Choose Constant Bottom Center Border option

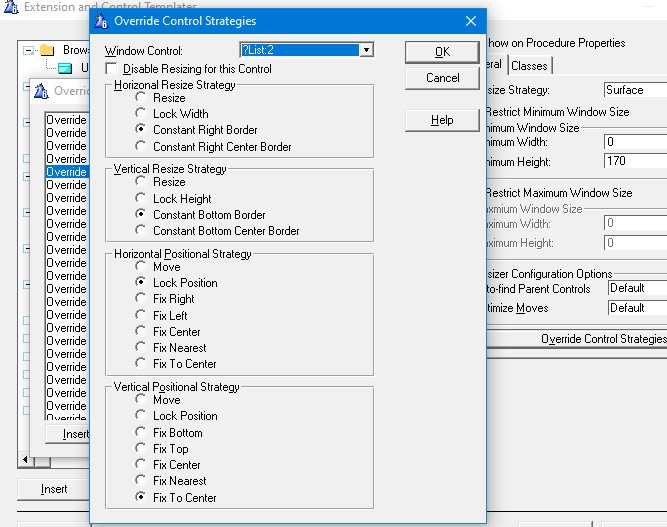tap(141, 230)
